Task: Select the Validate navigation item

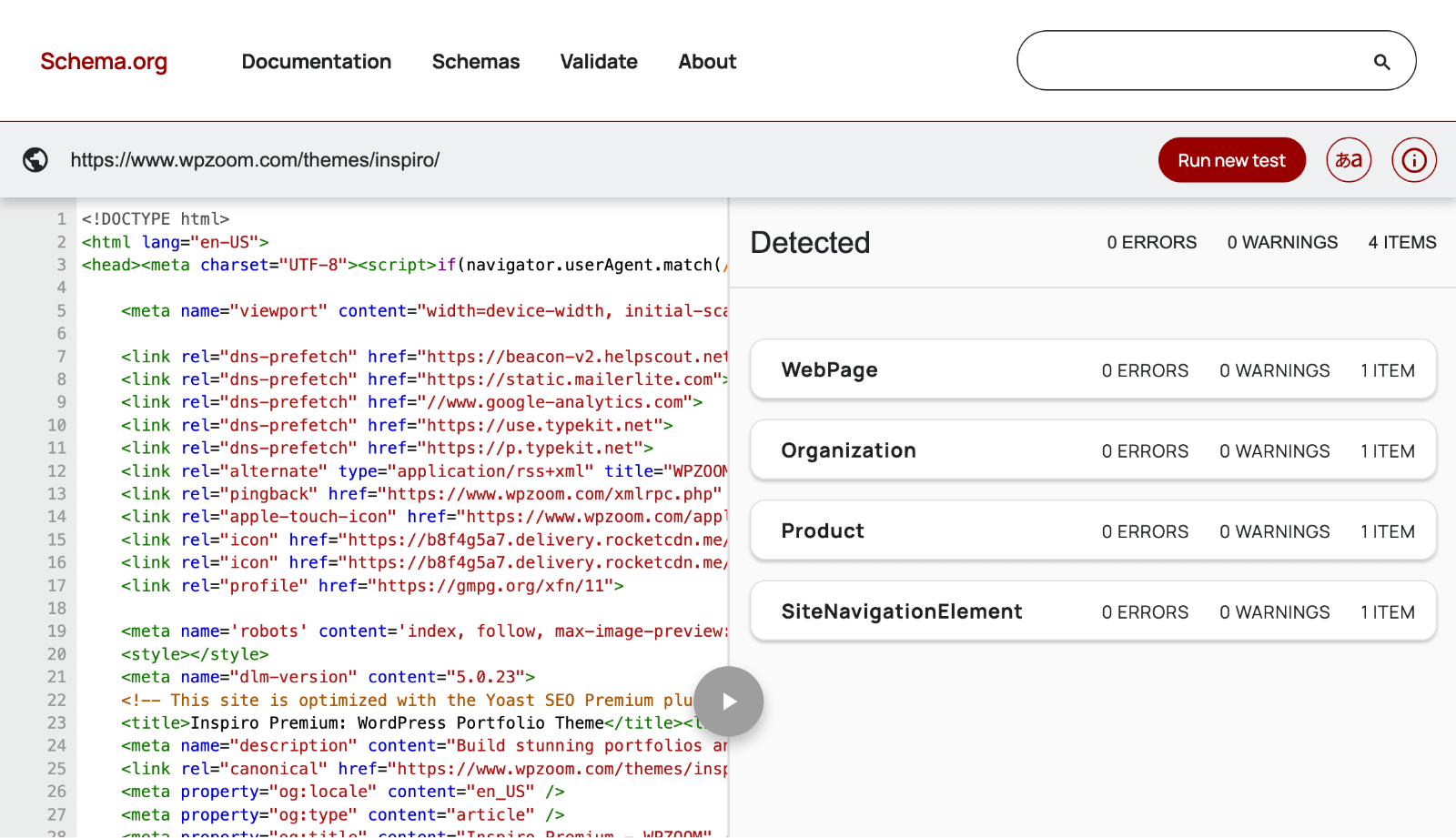Action: [x=598, y=61]
